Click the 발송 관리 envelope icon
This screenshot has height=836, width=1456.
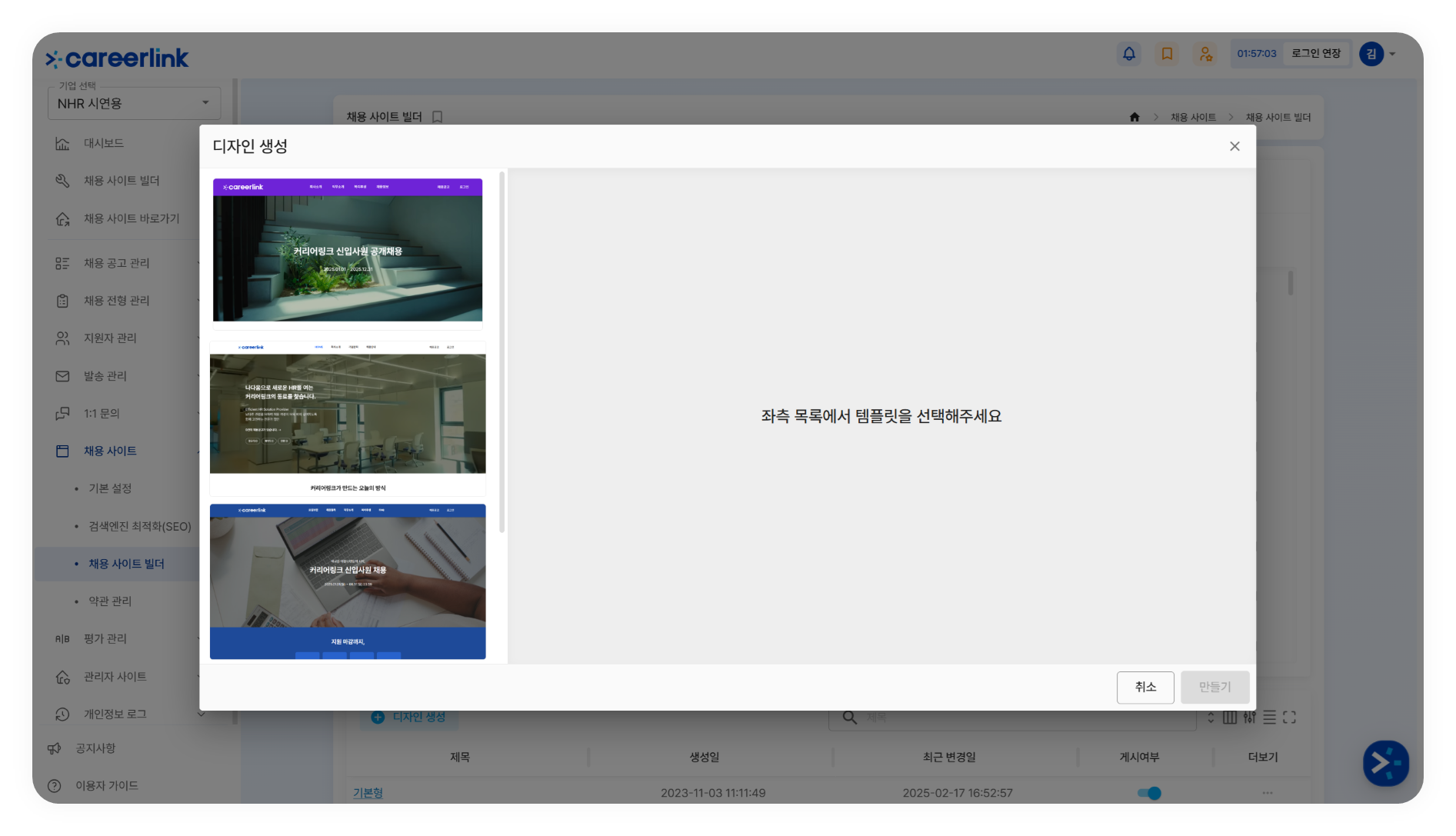(x=62, y=376)
